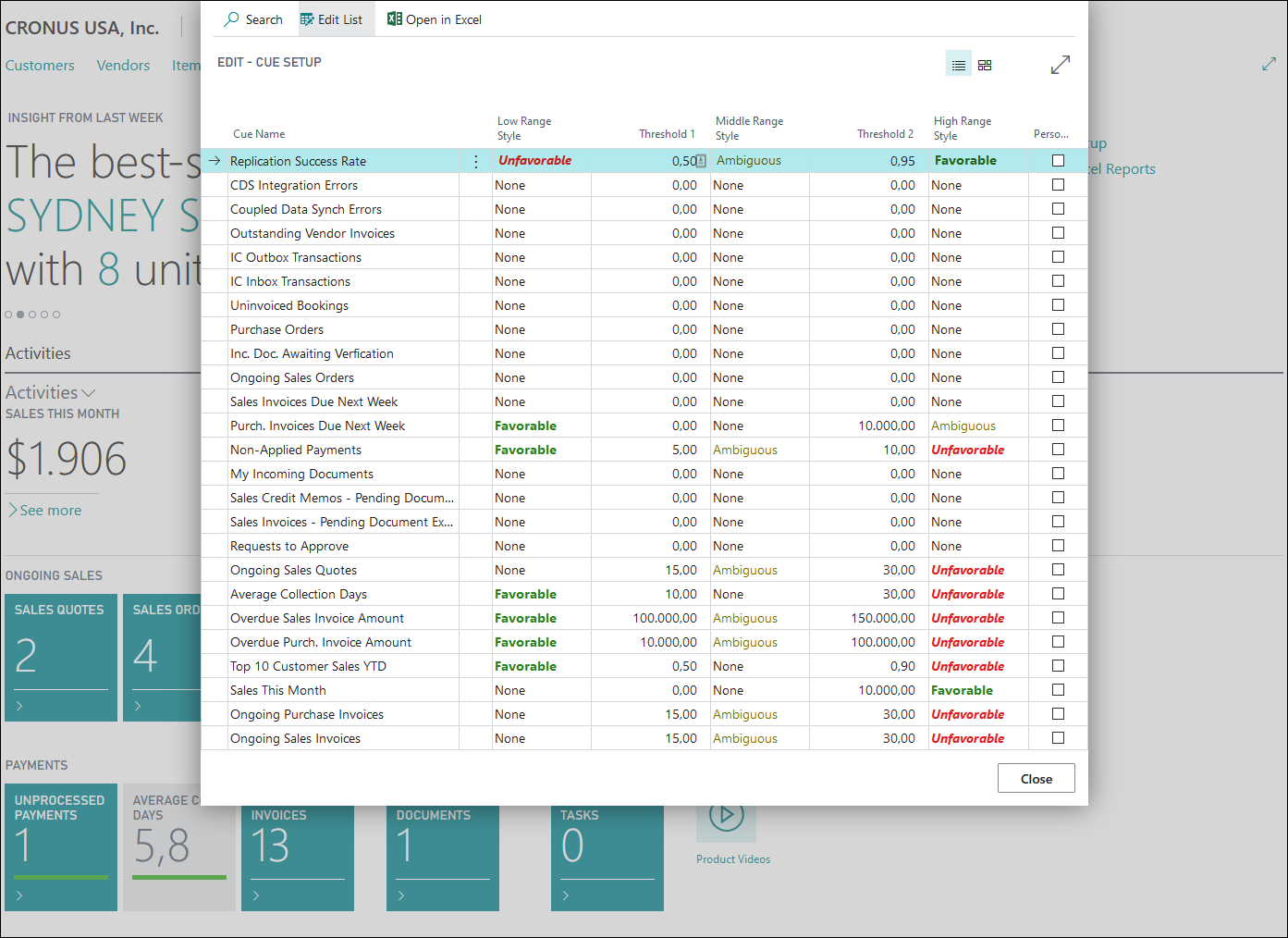Click Open in Excel action label

444,19
